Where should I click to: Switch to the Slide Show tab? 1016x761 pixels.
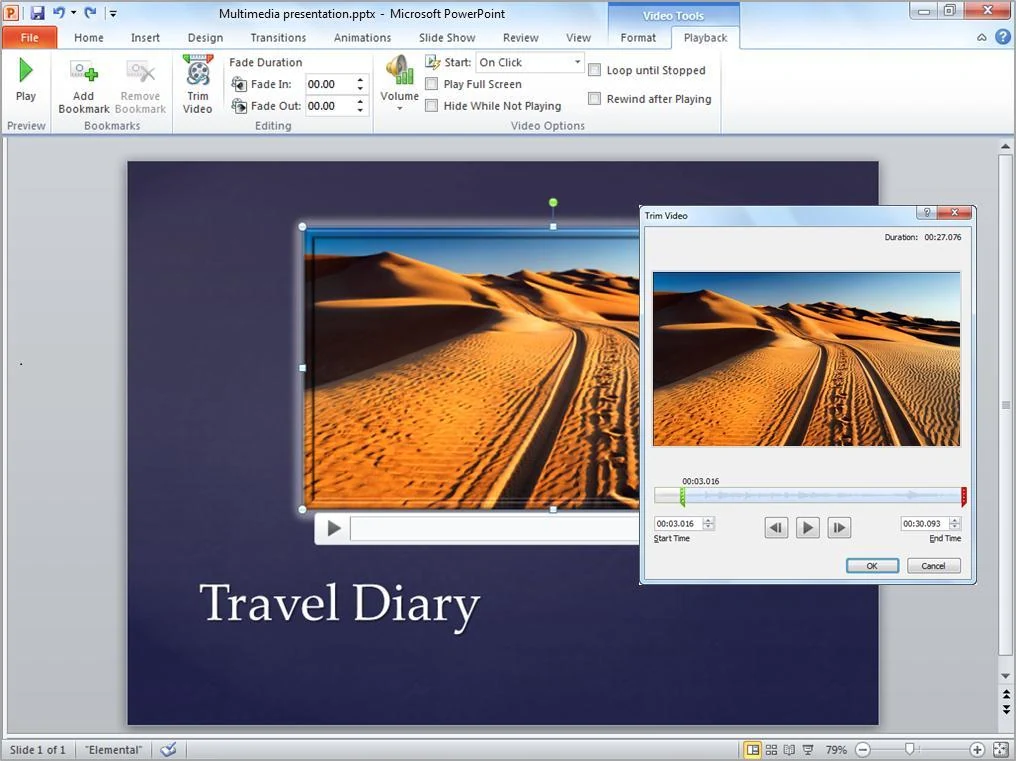pyautogui.click(x=447, y=38)
